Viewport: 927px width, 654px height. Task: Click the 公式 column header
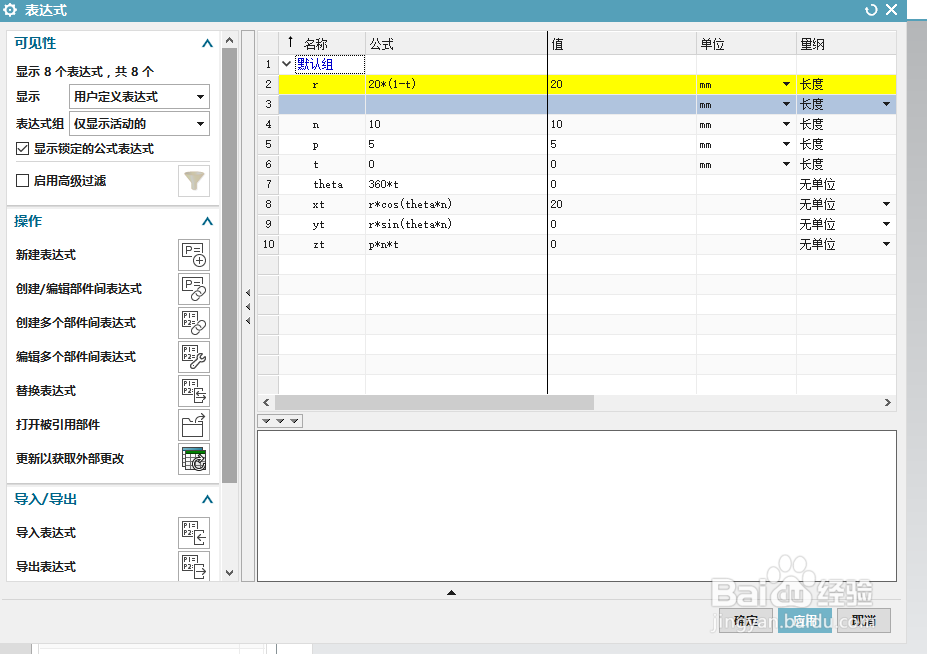(x=456, y=44)
